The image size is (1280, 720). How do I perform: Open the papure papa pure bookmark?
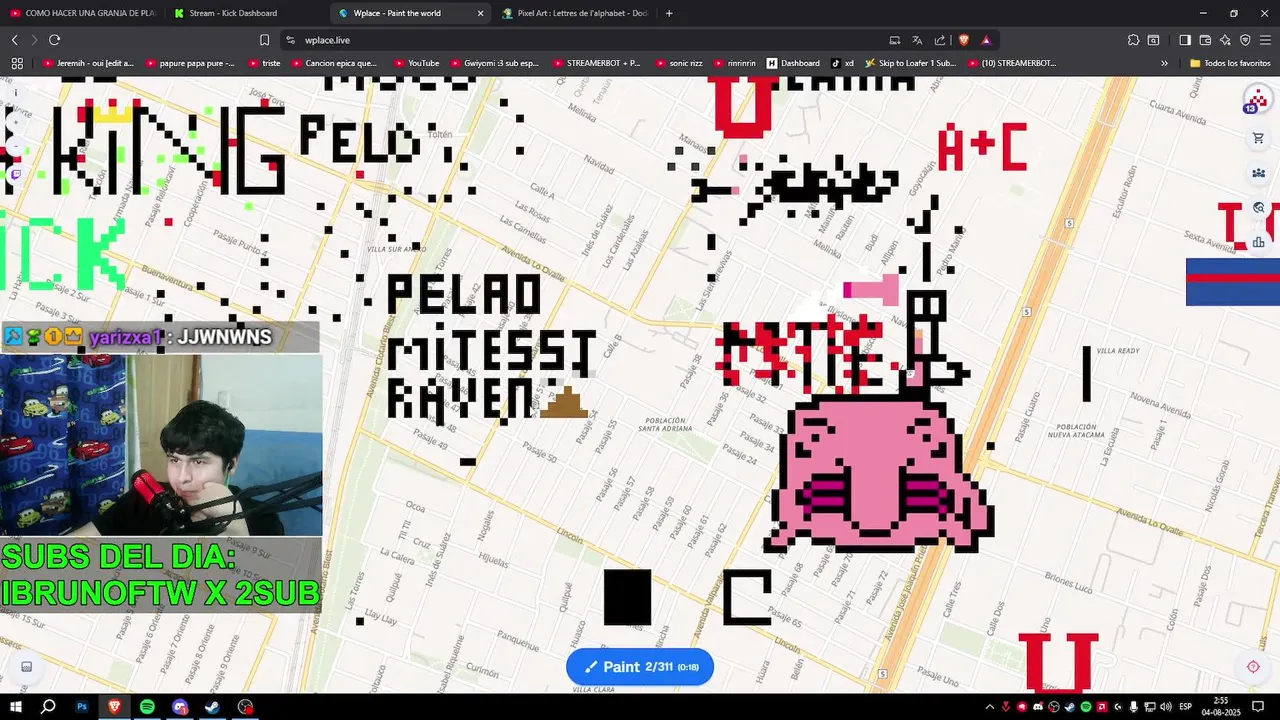click(x=190, y=63)
